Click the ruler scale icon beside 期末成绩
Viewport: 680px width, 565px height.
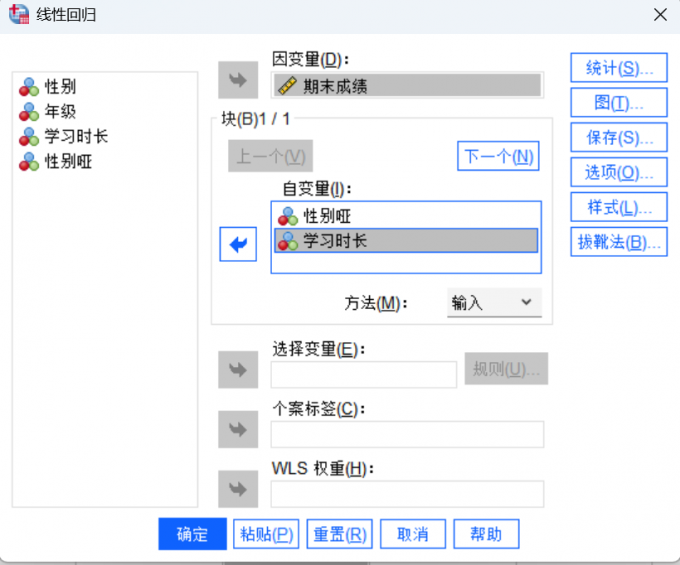(x=287, y=85)
